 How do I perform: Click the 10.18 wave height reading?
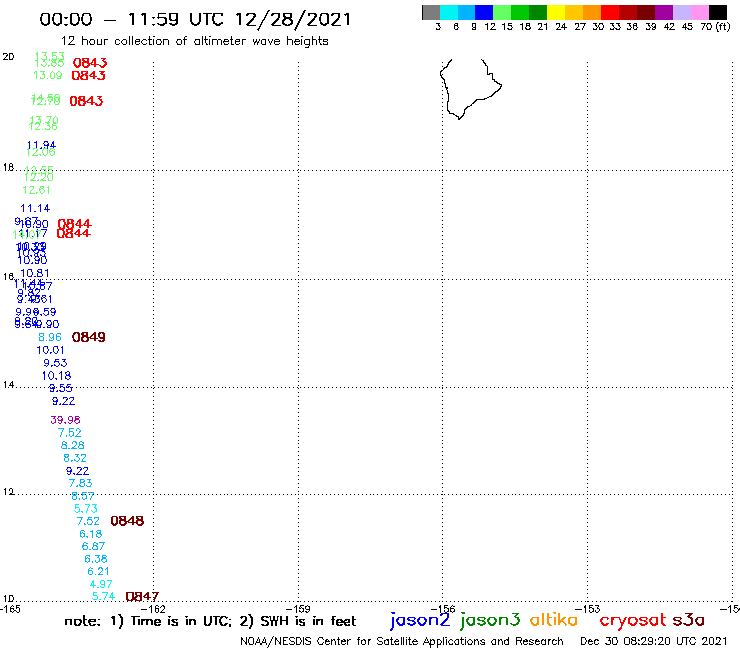pyautogui.click(x=57, y=376)
